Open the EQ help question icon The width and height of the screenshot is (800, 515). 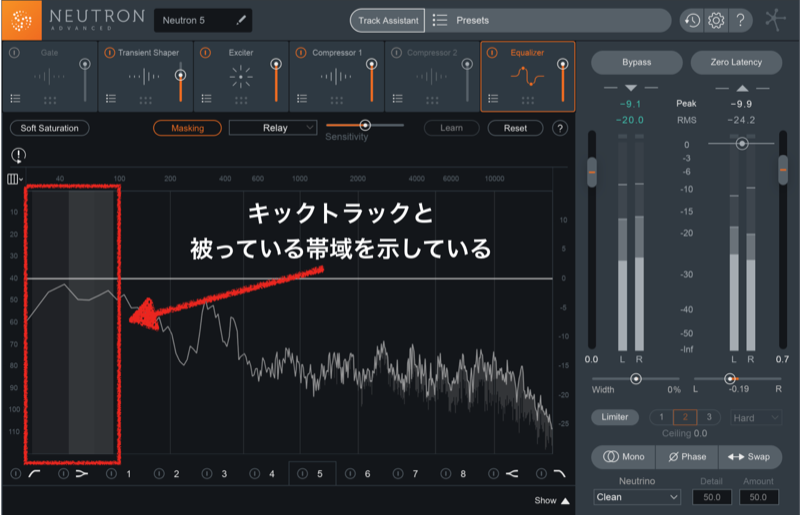(x=560, y=128)
